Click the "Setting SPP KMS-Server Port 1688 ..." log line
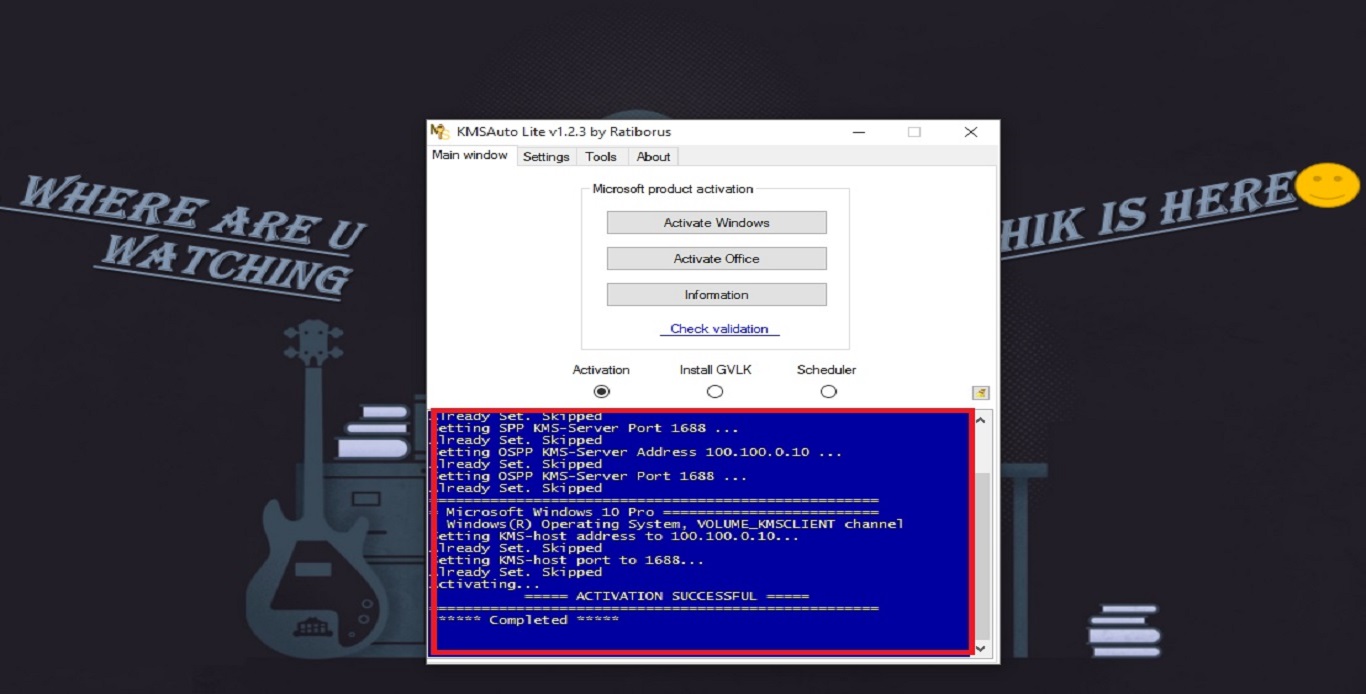Viewport: 1366px width, 694px height. 587,428
